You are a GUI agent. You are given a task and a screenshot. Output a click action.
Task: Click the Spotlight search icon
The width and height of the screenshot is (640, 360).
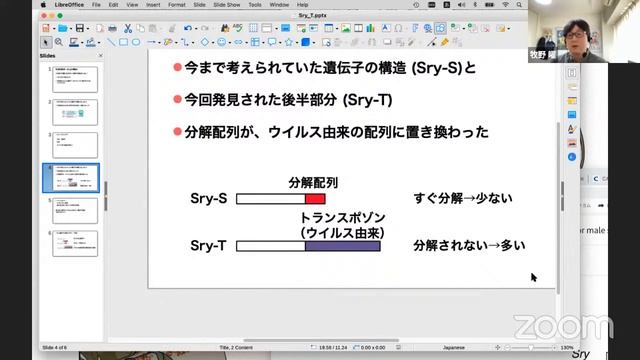[519, 5]
